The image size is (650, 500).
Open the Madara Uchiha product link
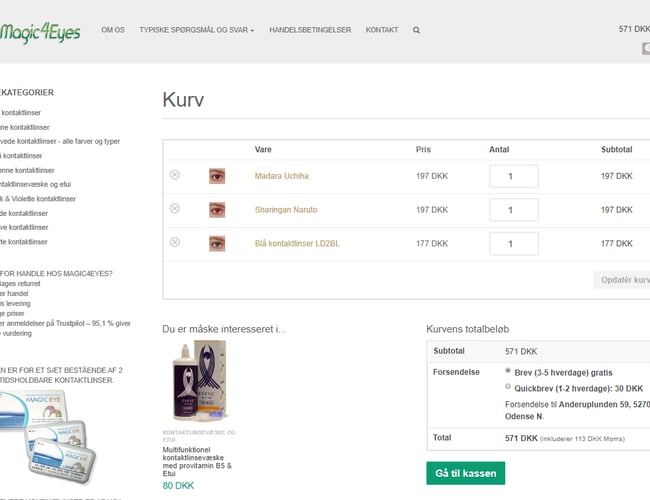click(x=281, y=176)
